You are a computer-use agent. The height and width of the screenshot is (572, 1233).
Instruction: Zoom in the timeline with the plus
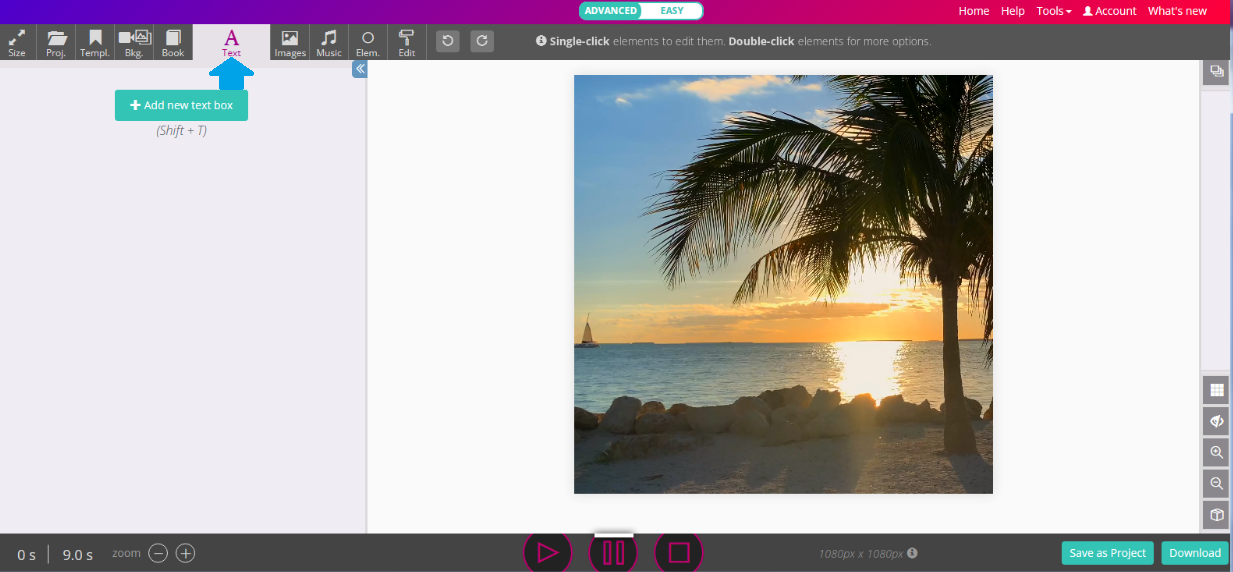[x=186, y=553]
